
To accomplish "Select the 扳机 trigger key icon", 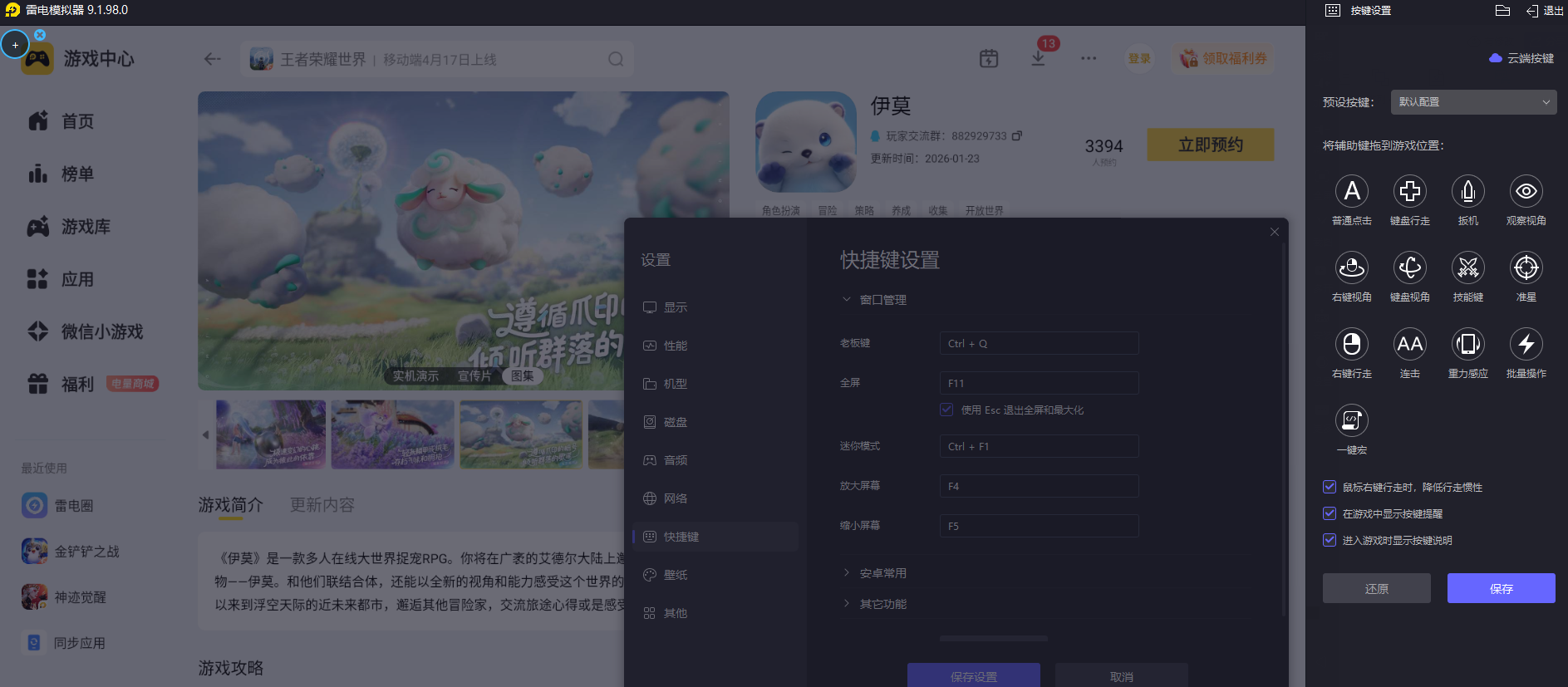I will click(1468, 191).
